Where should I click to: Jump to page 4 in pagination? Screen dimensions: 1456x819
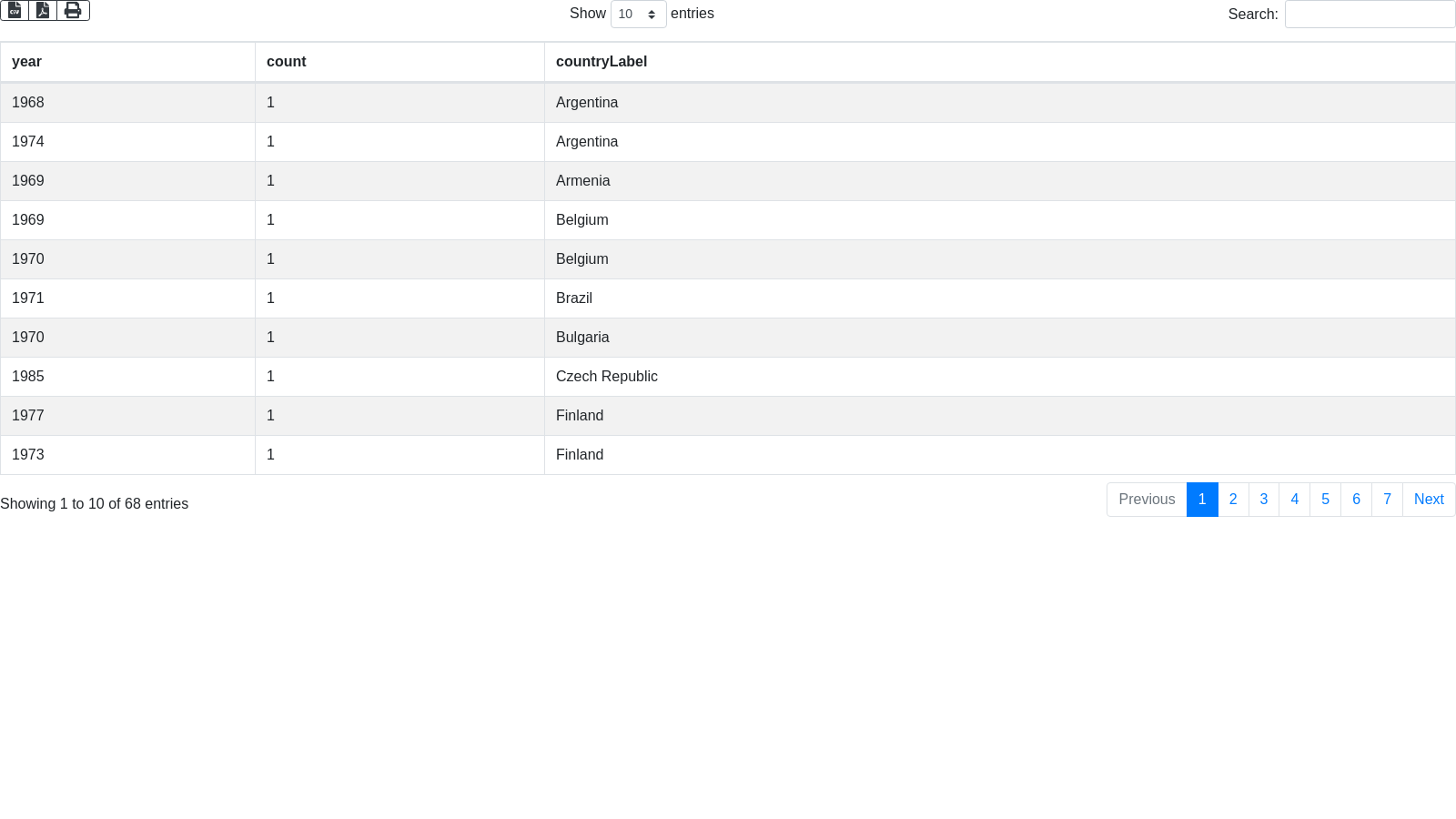pos(1294,500)
